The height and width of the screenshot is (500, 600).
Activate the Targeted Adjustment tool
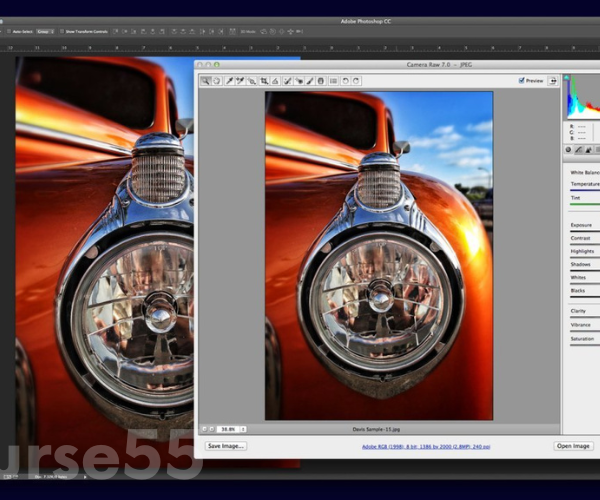coord(251,81)
